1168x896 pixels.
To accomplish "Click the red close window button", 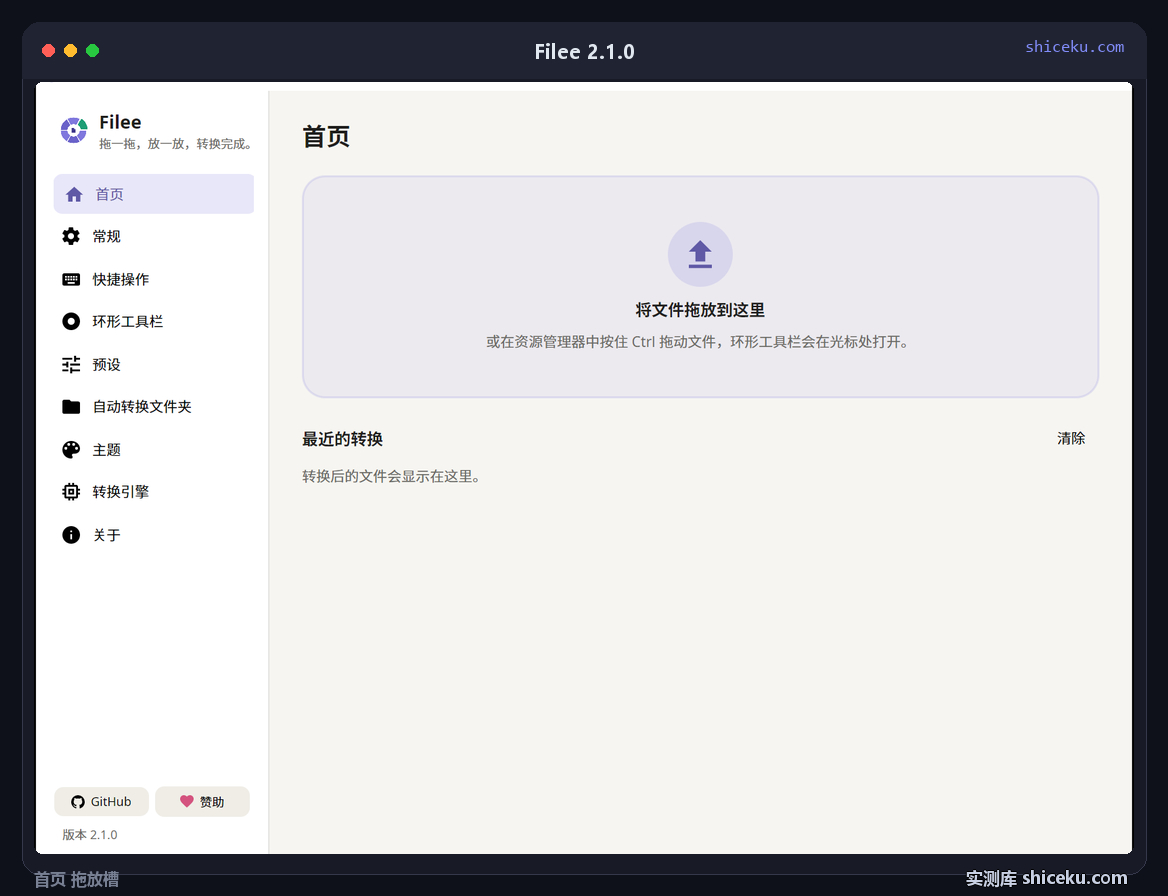I will (x=48, y=51).
